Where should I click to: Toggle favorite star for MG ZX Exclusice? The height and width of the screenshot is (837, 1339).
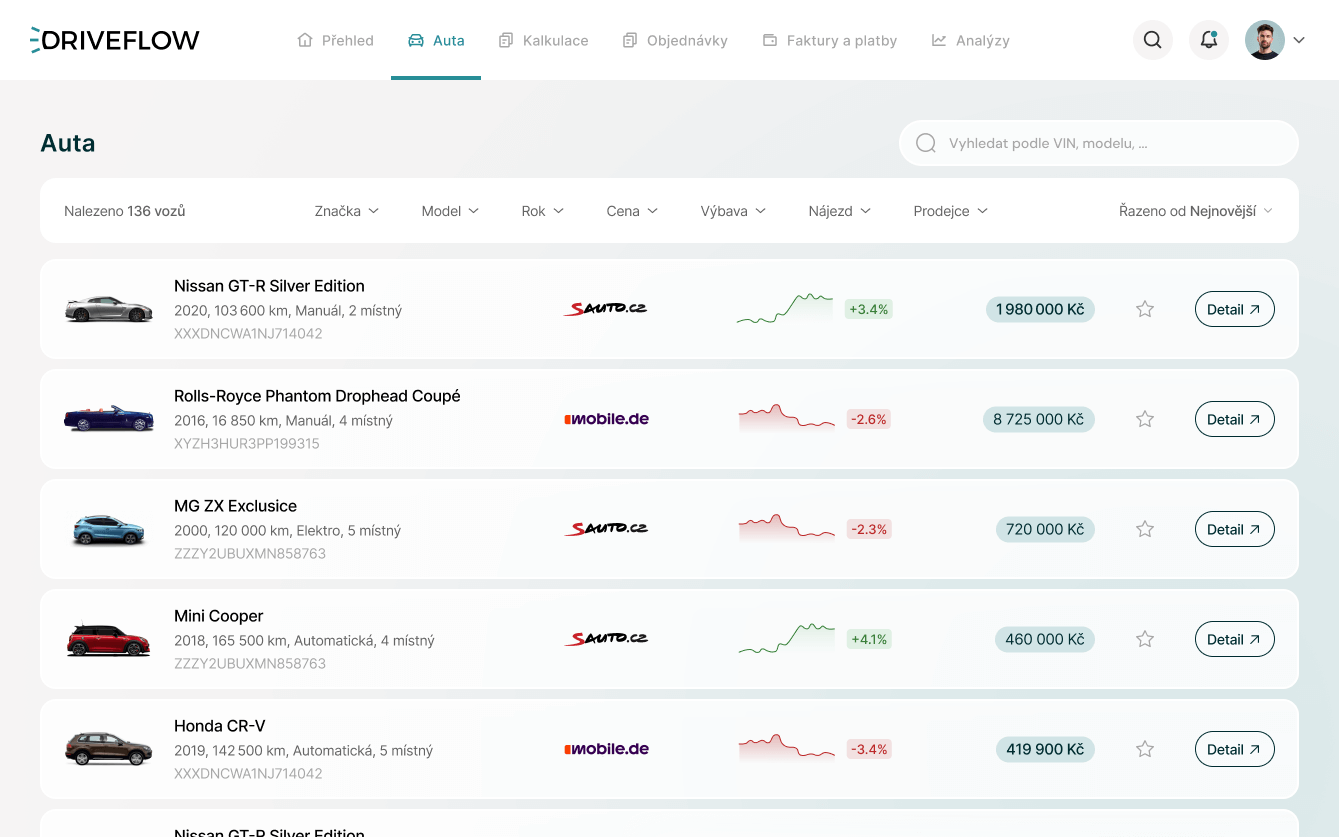[1145, 529]
